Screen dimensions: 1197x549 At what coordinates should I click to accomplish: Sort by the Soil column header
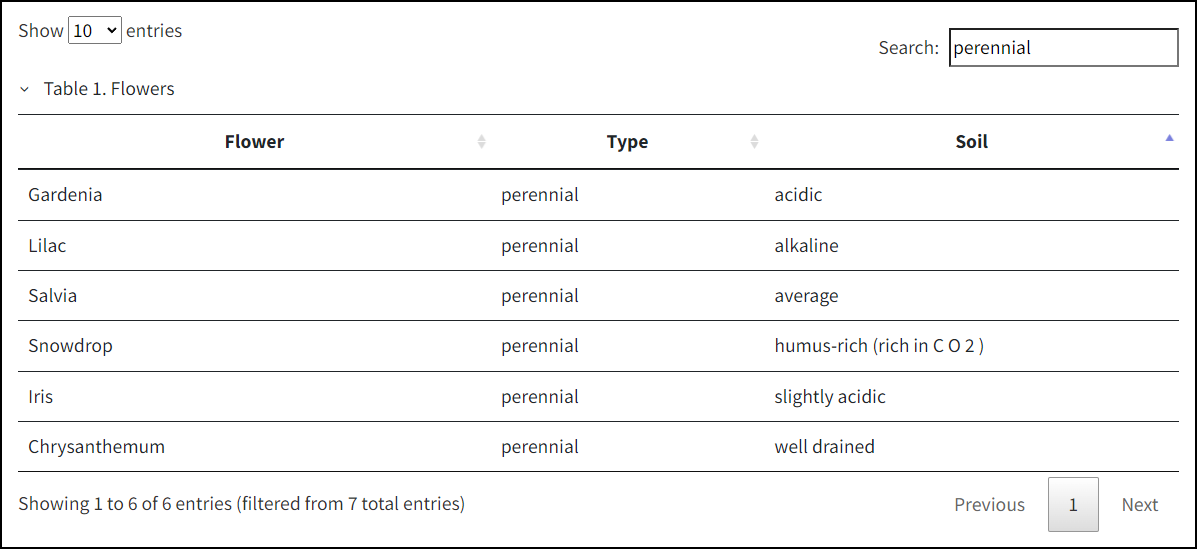[972, 141]
